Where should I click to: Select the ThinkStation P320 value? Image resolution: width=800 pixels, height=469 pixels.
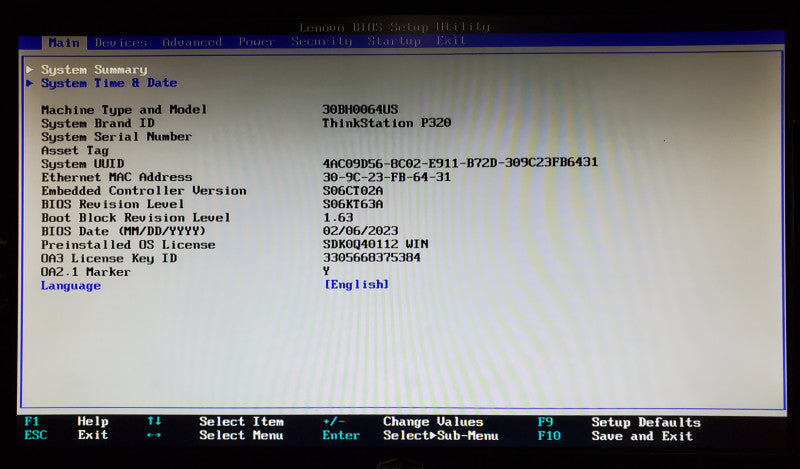(387, 123)
